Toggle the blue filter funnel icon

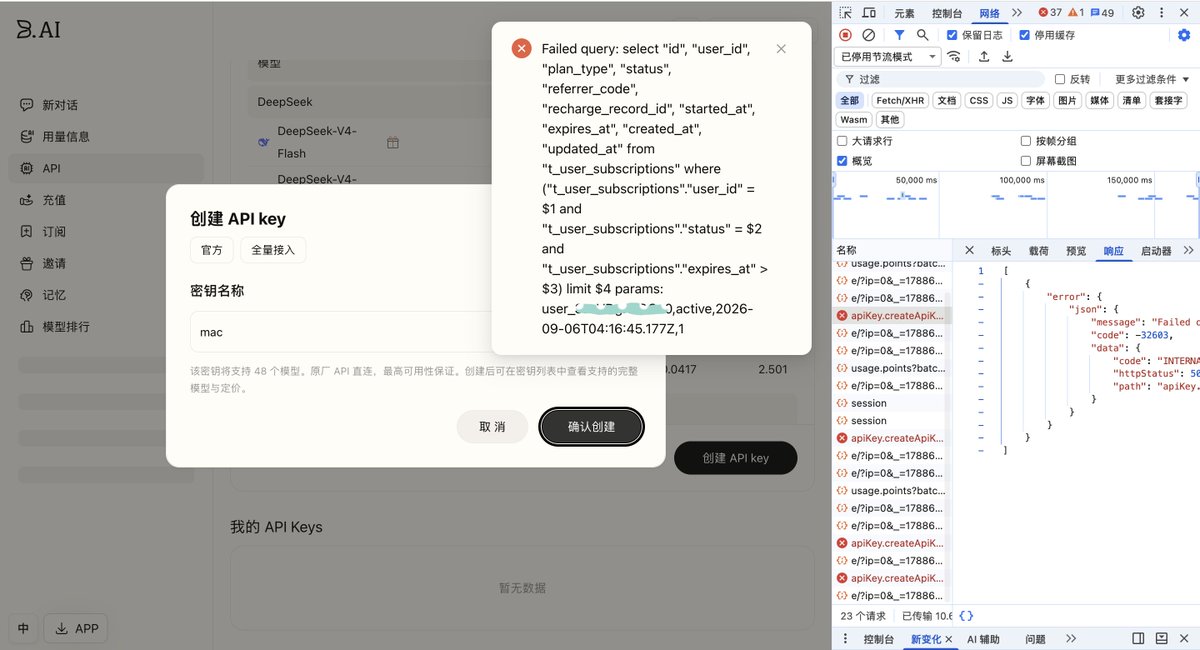point(899,35)
